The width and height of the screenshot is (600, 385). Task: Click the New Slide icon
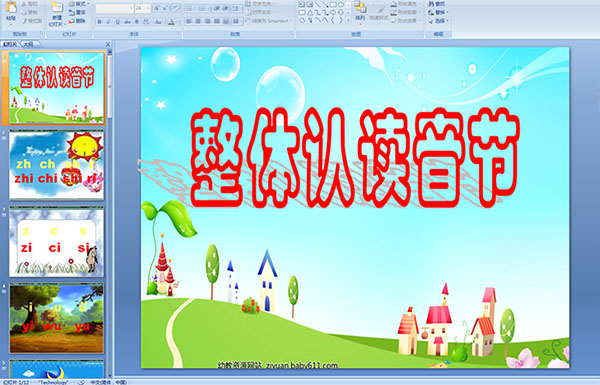[57, 13]
